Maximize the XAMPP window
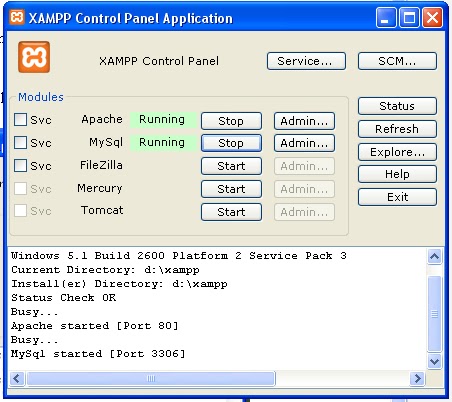 [x=409, y=17]
